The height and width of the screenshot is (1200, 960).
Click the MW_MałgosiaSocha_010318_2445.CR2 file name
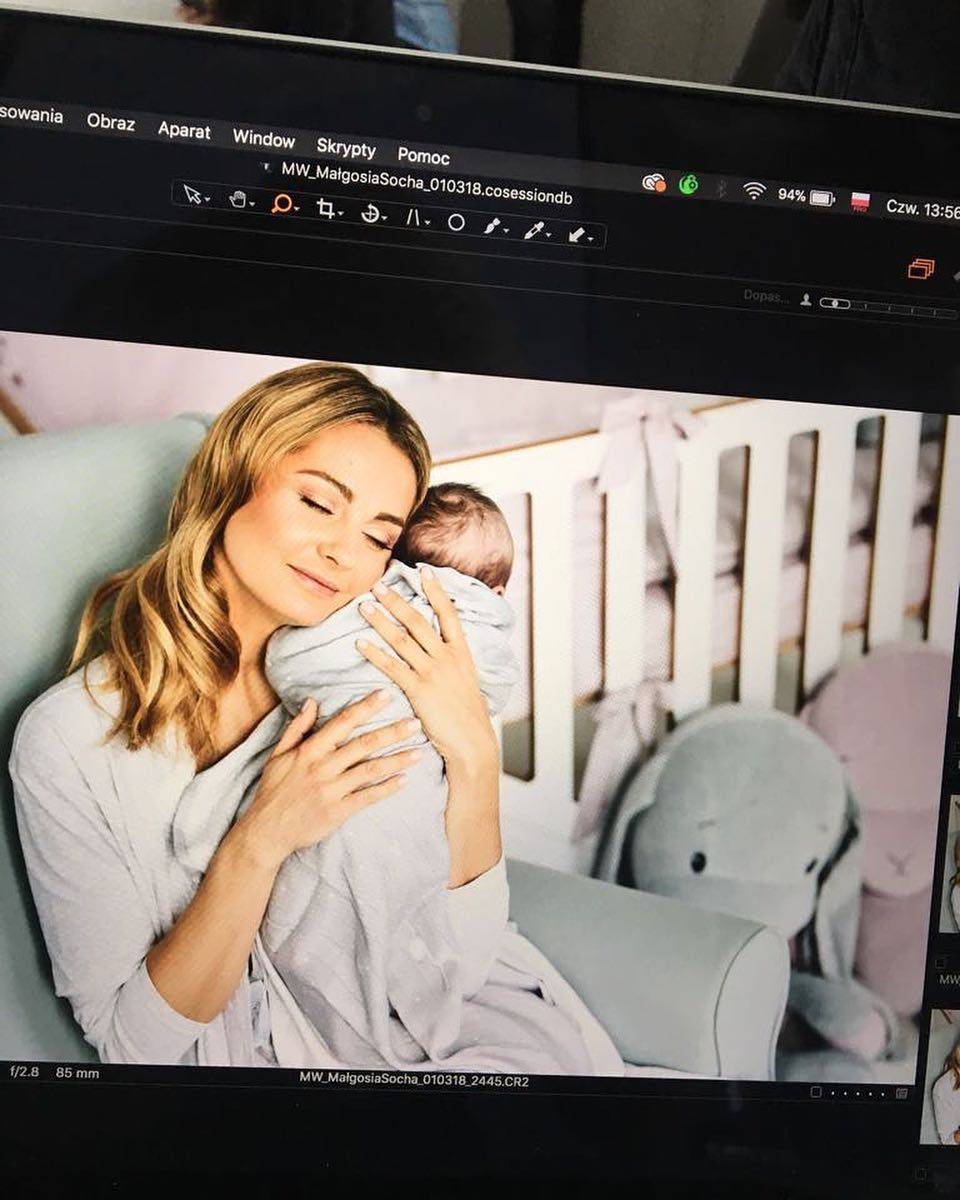414,1079
